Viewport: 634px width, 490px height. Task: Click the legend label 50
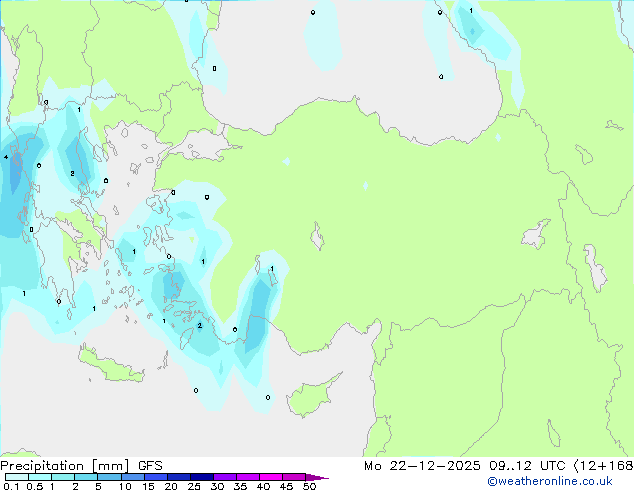[x=309, y=486]
